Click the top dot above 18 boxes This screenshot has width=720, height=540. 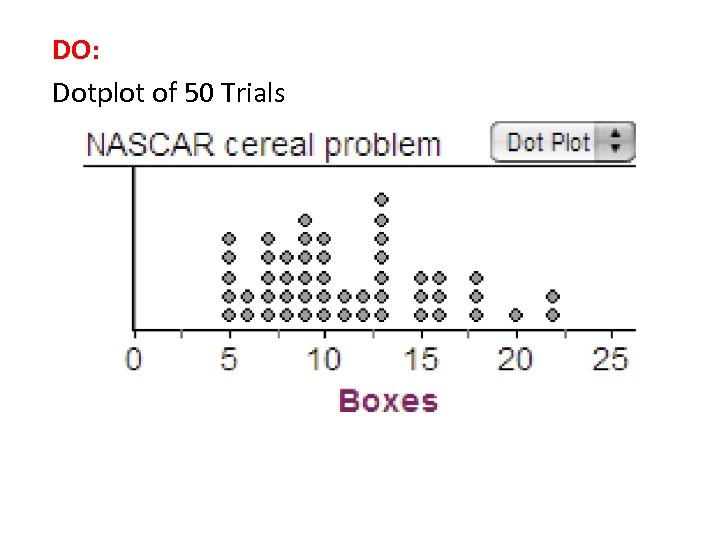477,277
